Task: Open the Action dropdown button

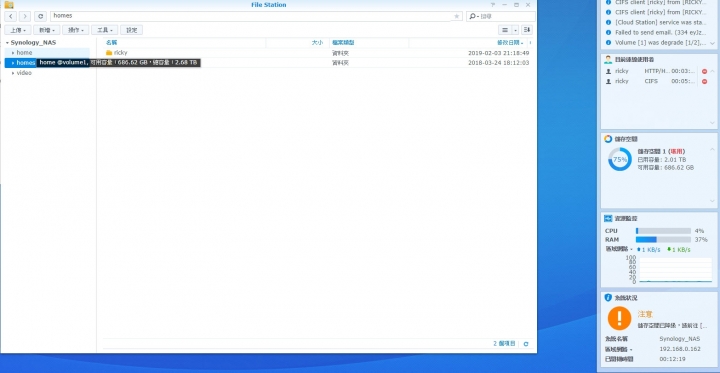Action: (76, 30)
